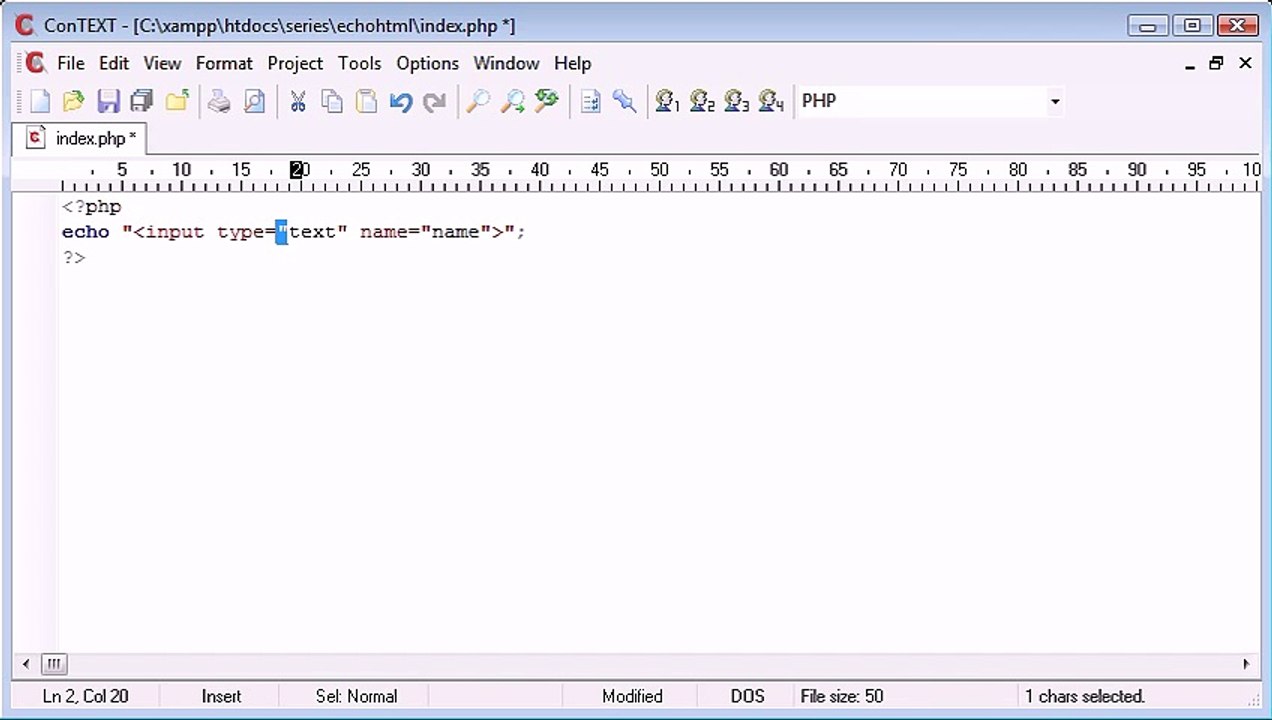The height and width of the screenshot is (720, 1272).
Task: Run user command 3 icon
Action: click(736, 101)
